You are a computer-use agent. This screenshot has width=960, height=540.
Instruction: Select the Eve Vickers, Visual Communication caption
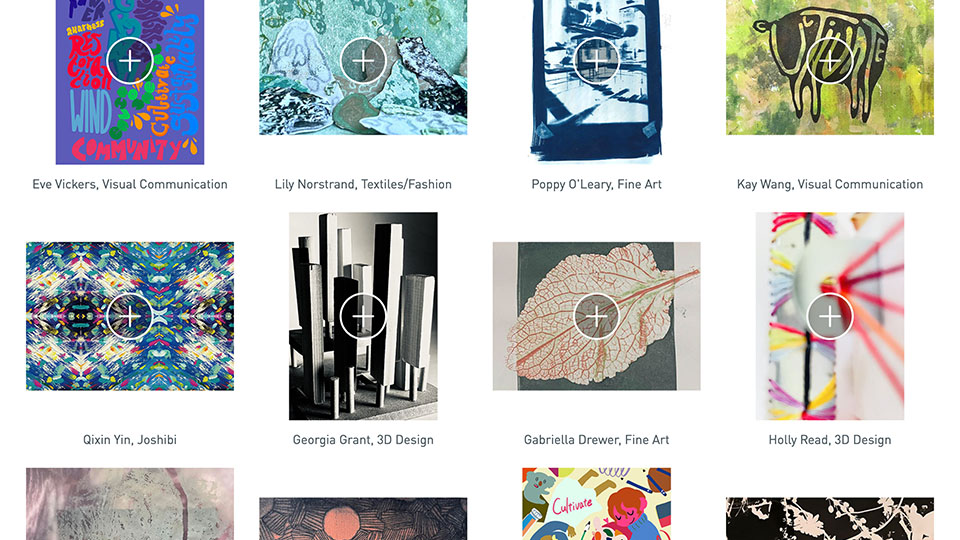click(x=130, y=184)
